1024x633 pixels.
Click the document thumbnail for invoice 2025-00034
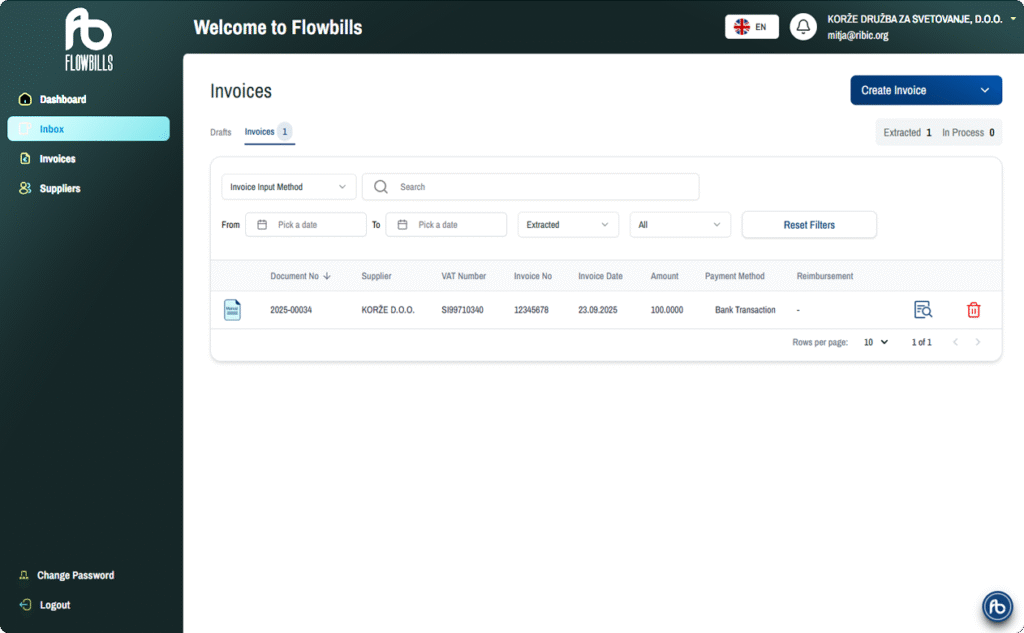pos(232,309)
